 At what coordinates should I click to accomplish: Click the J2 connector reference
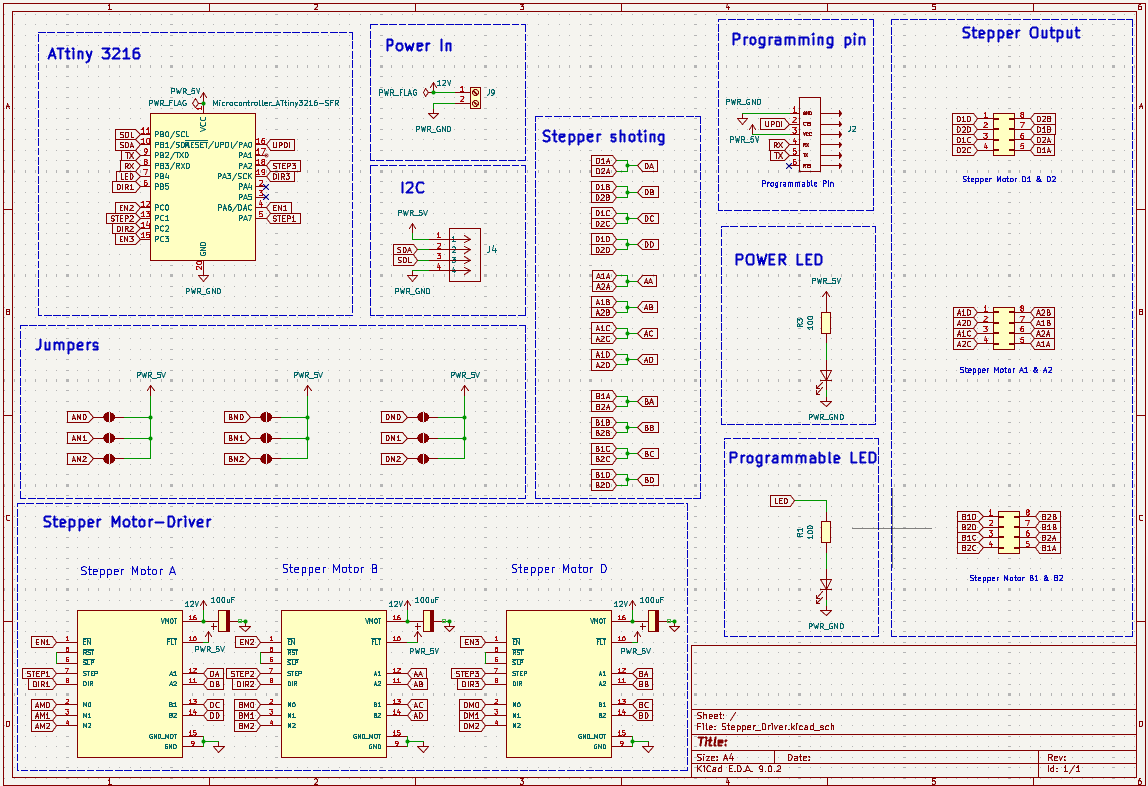[851, 129]
